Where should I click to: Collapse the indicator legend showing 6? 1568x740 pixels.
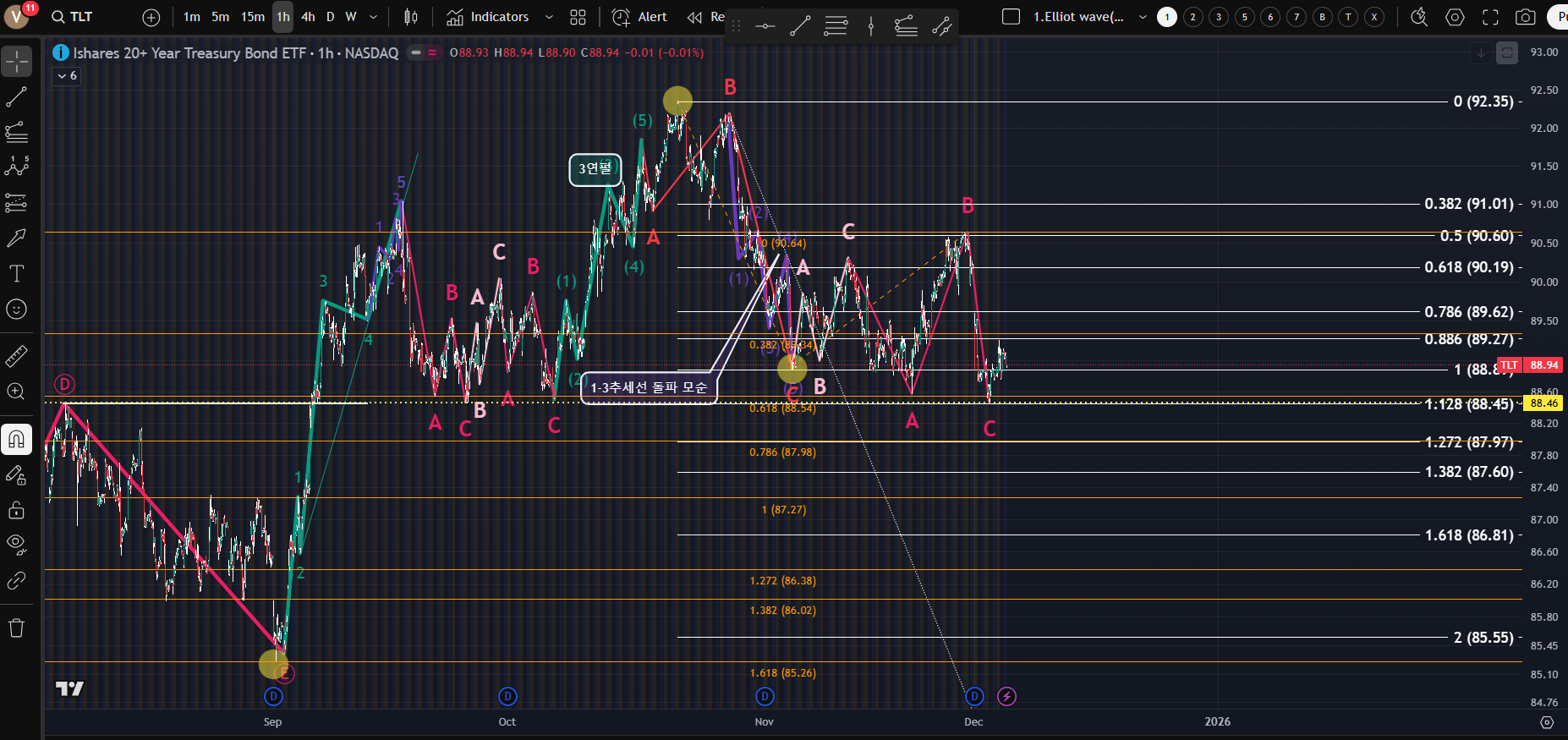click(67, 76)
